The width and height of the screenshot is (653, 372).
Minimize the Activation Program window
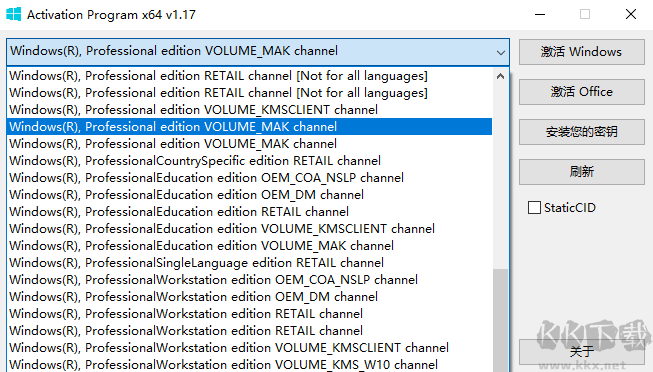click(540, 15)
